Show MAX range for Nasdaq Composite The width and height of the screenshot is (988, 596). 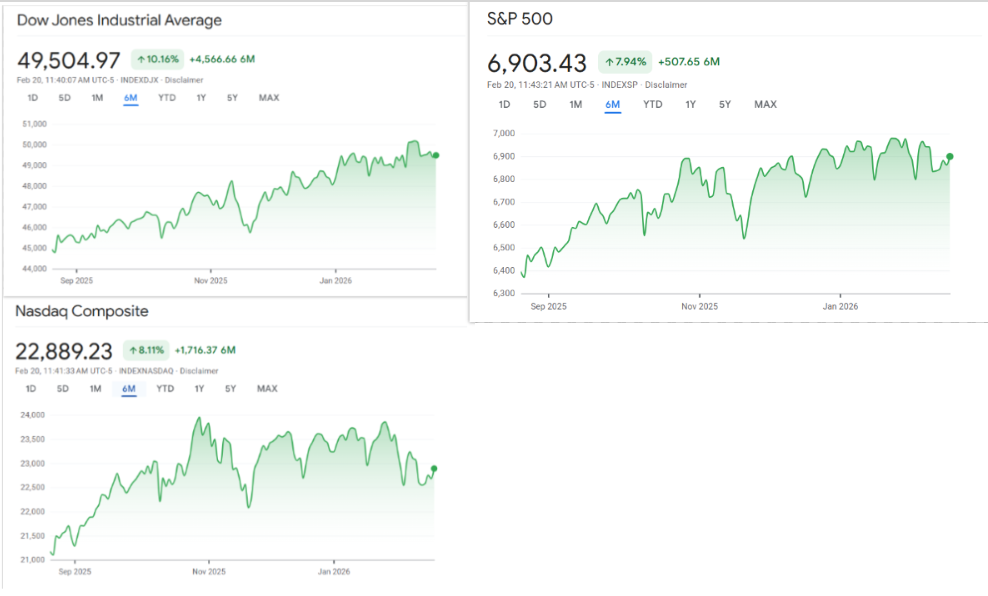click(266, 389)
